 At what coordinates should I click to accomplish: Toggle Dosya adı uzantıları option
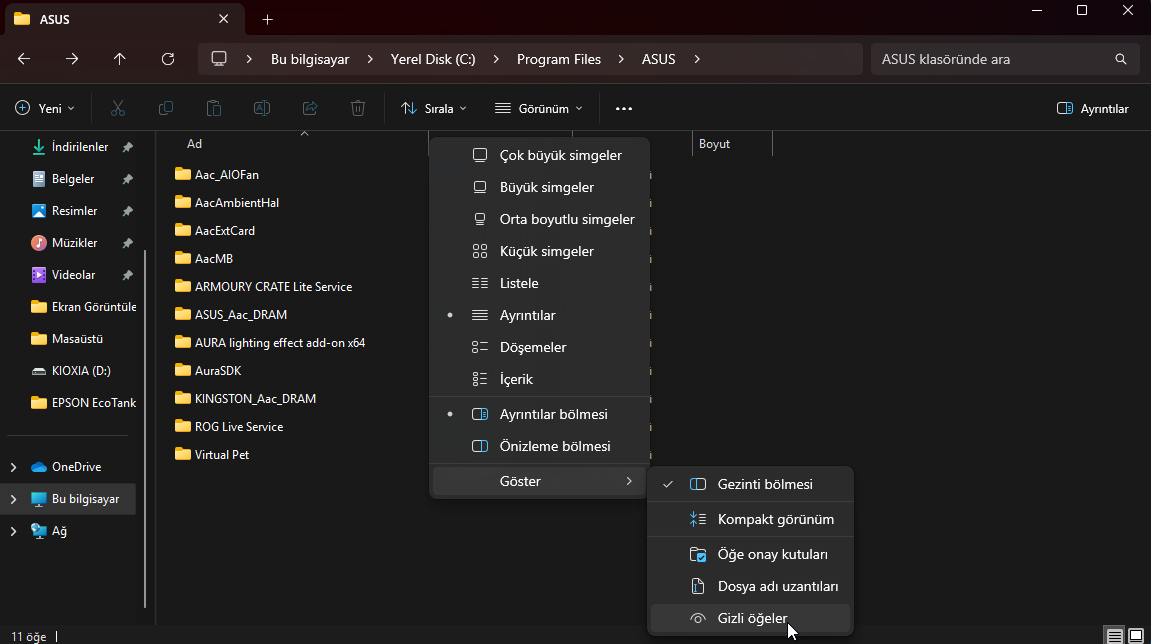(x=777, y=586)
